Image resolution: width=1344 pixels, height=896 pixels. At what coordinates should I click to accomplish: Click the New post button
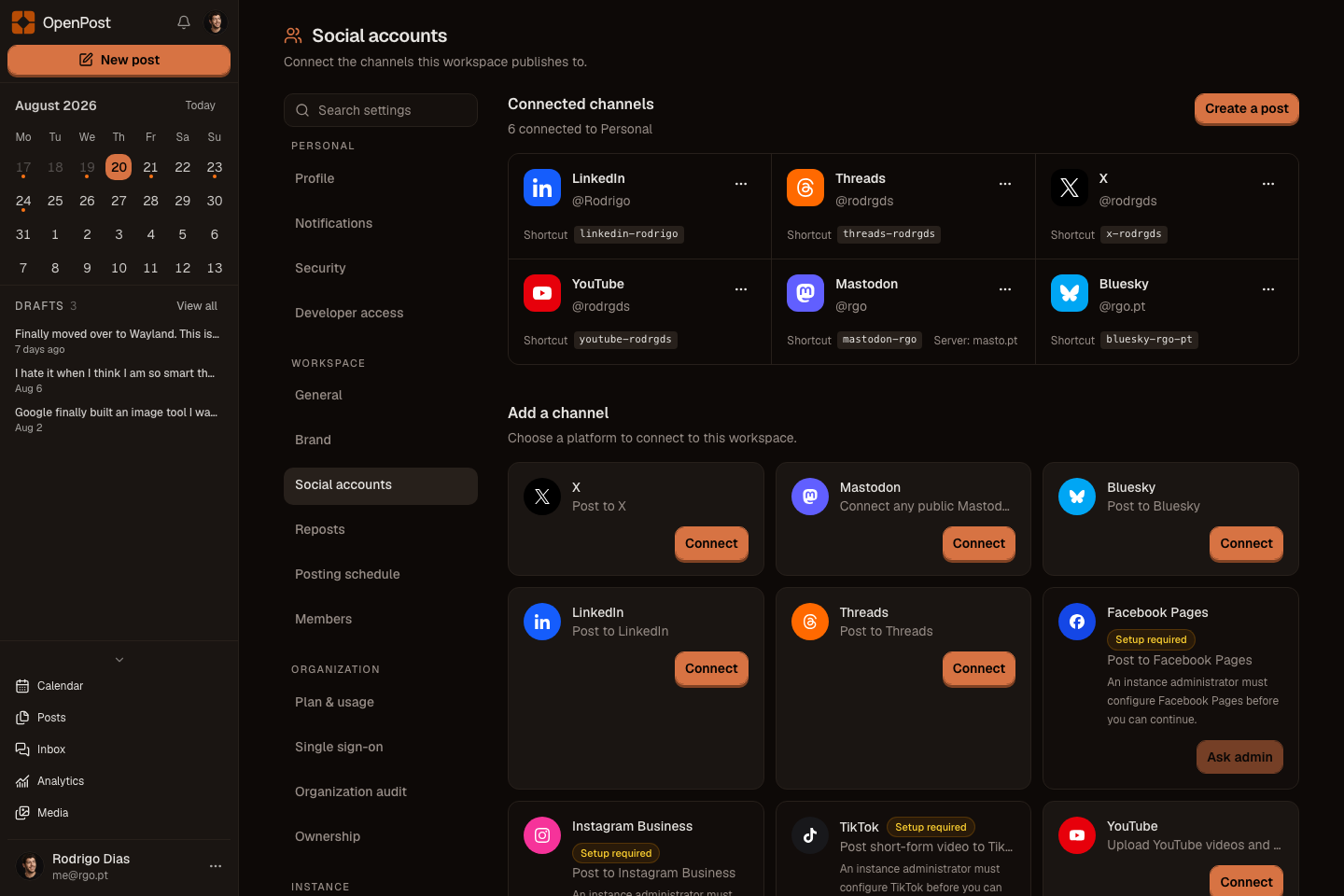(119, 60)
